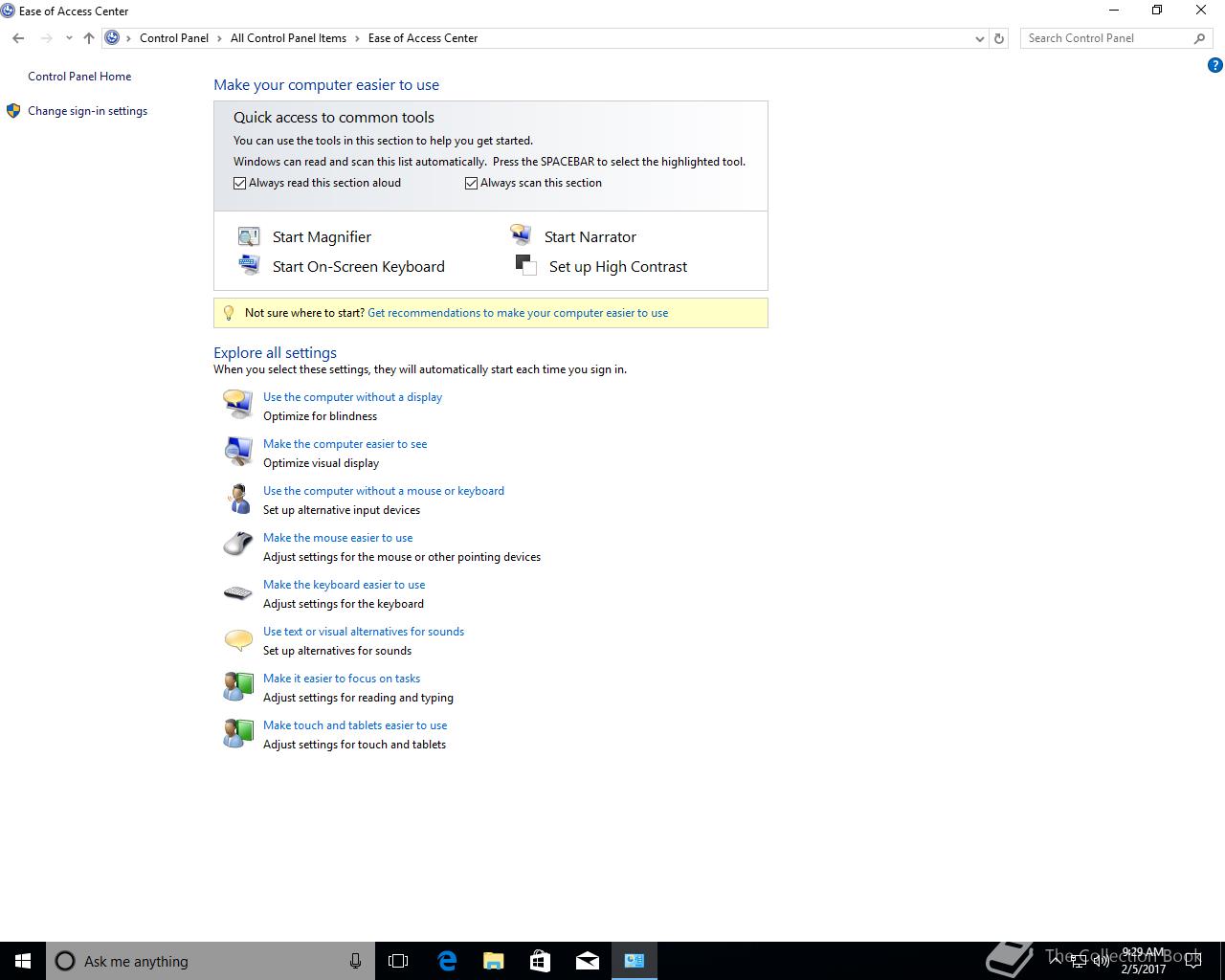The image size is (1225, 980).
Task: Open Use text or visual alternatives for sounds
Action: point(364,632)
